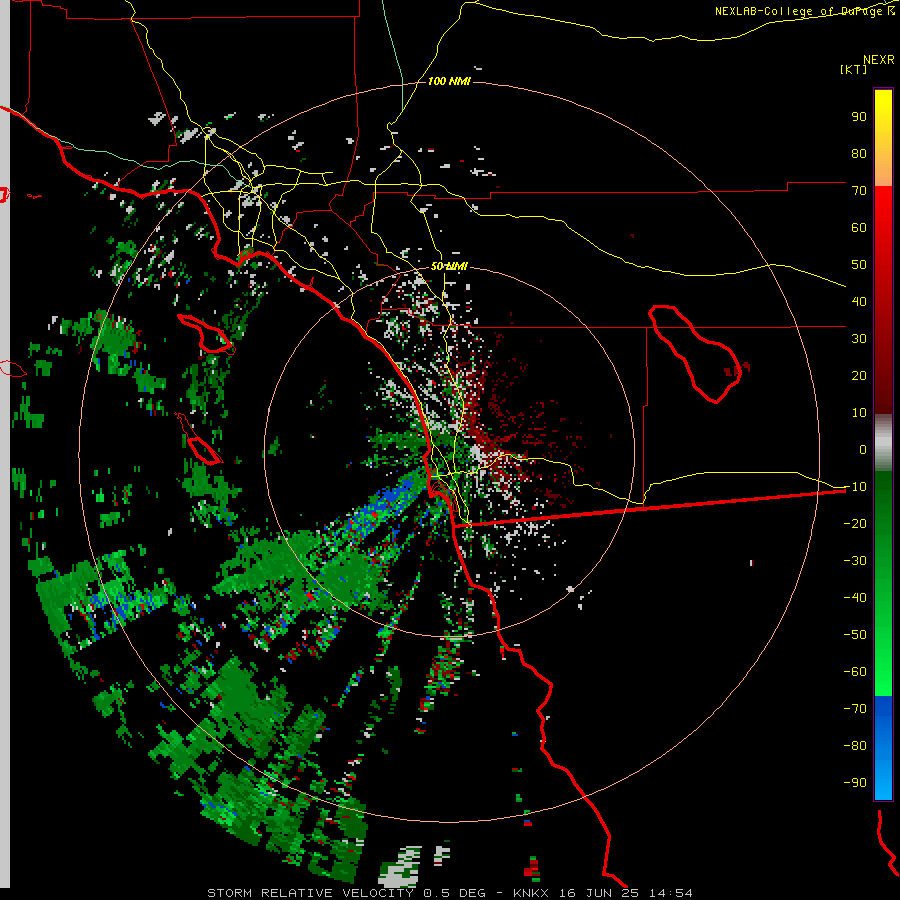Click the -50 value on the velocity scale

(855, 634)
